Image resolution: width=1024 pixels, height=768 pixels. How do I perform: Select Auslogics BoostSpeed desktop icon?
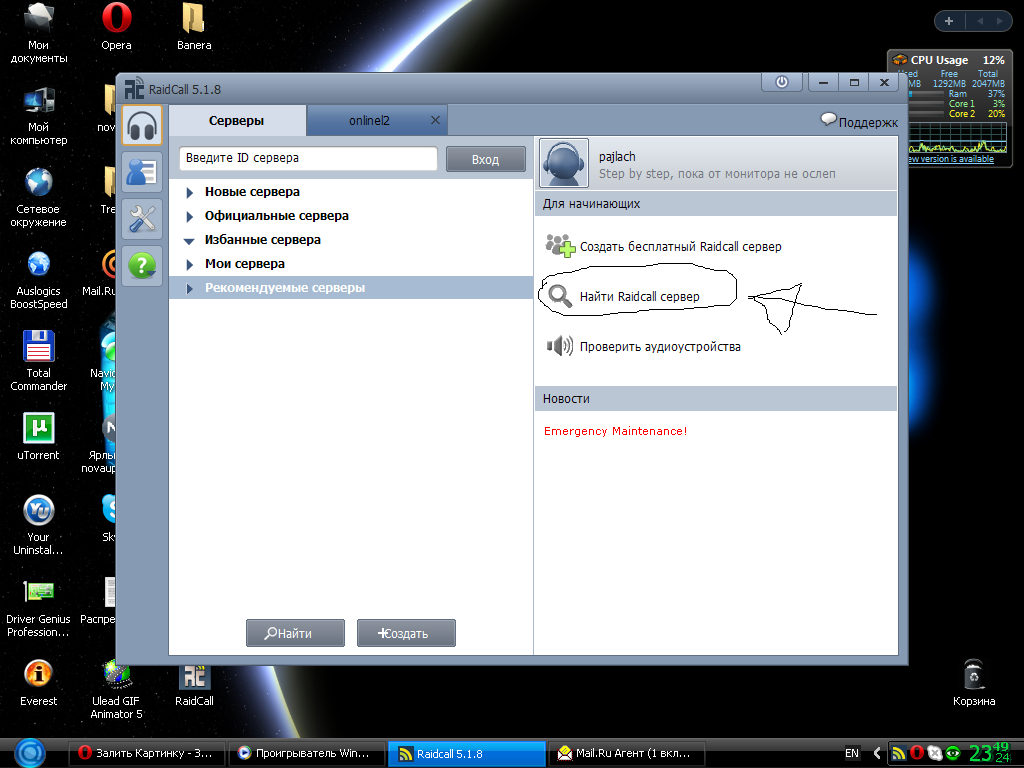tap(39, 279)
